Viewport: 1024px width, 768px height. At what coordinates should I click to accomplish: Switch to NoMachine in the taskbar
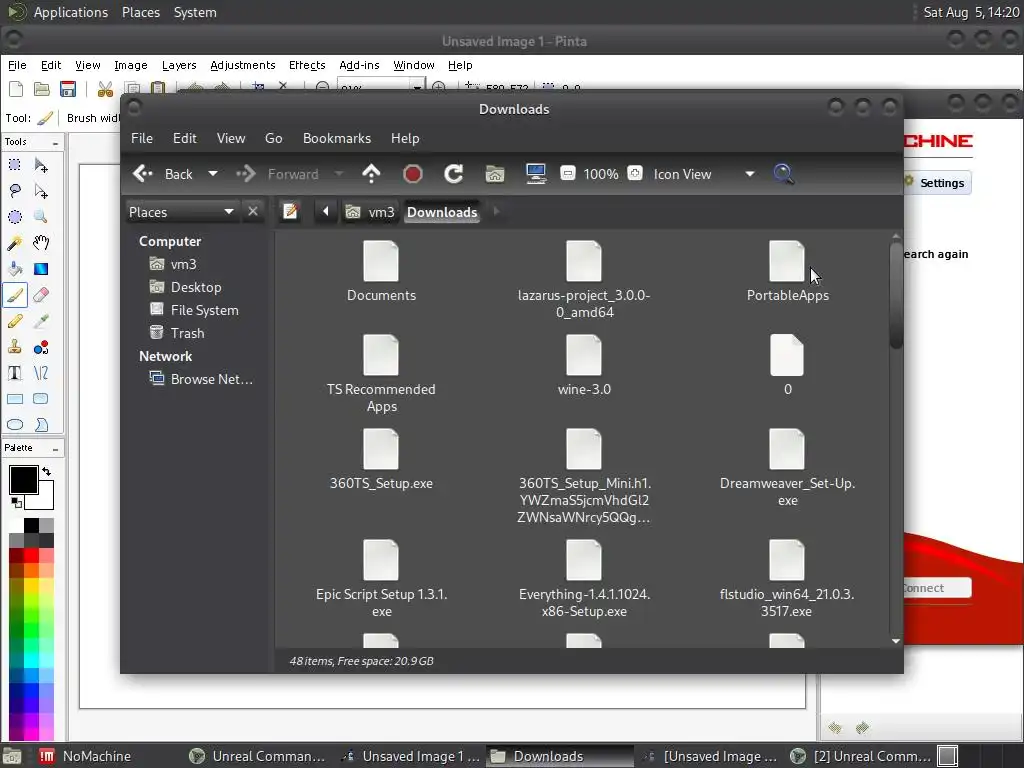tap(86, 756)
